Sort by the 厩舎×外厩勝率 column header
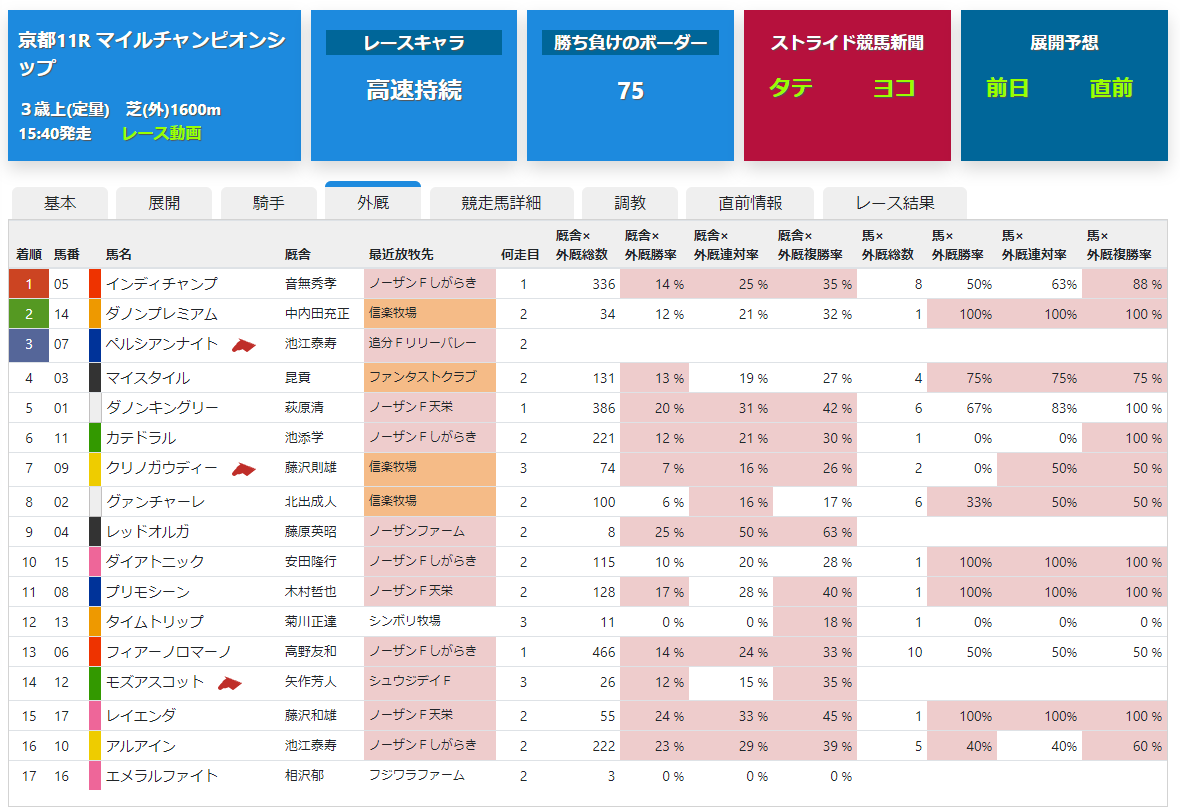The image size is (1180, 812). tap(652, 245)
